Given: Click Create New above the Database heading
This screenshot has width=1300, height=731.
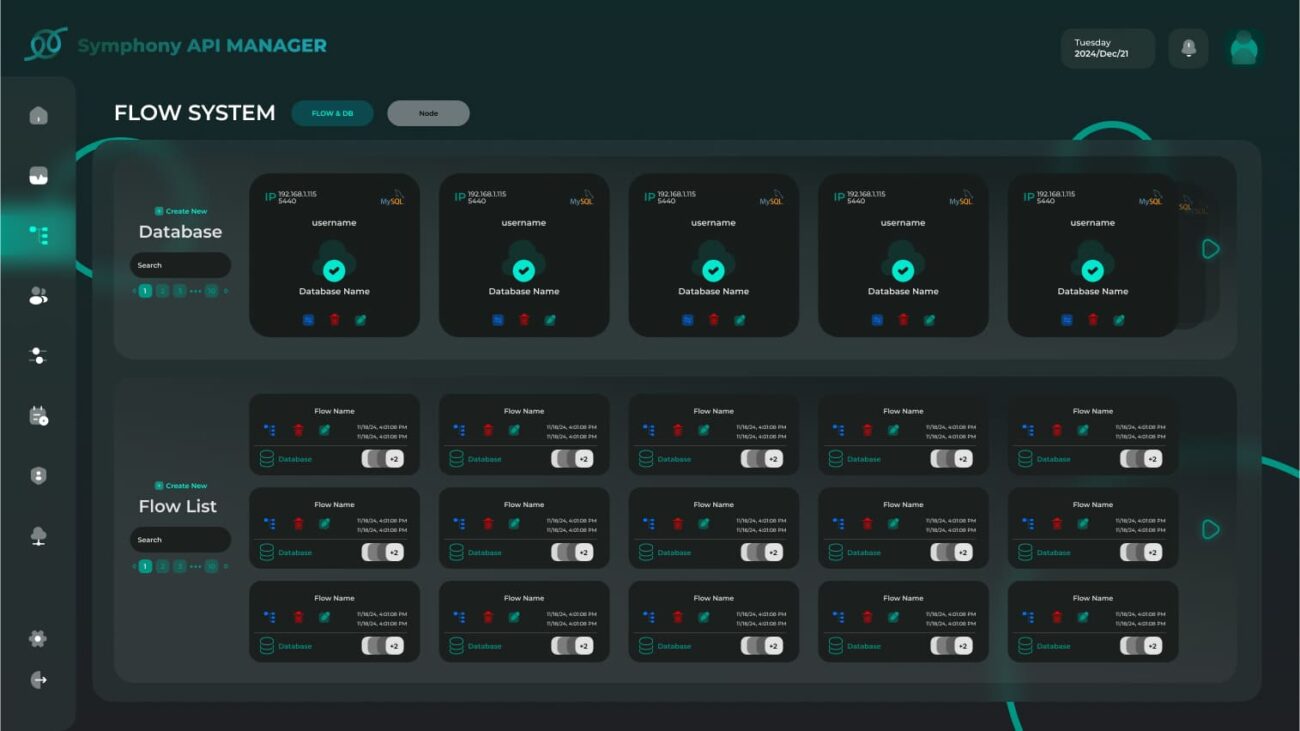Looking at the screenshot, I should (181, 211).
